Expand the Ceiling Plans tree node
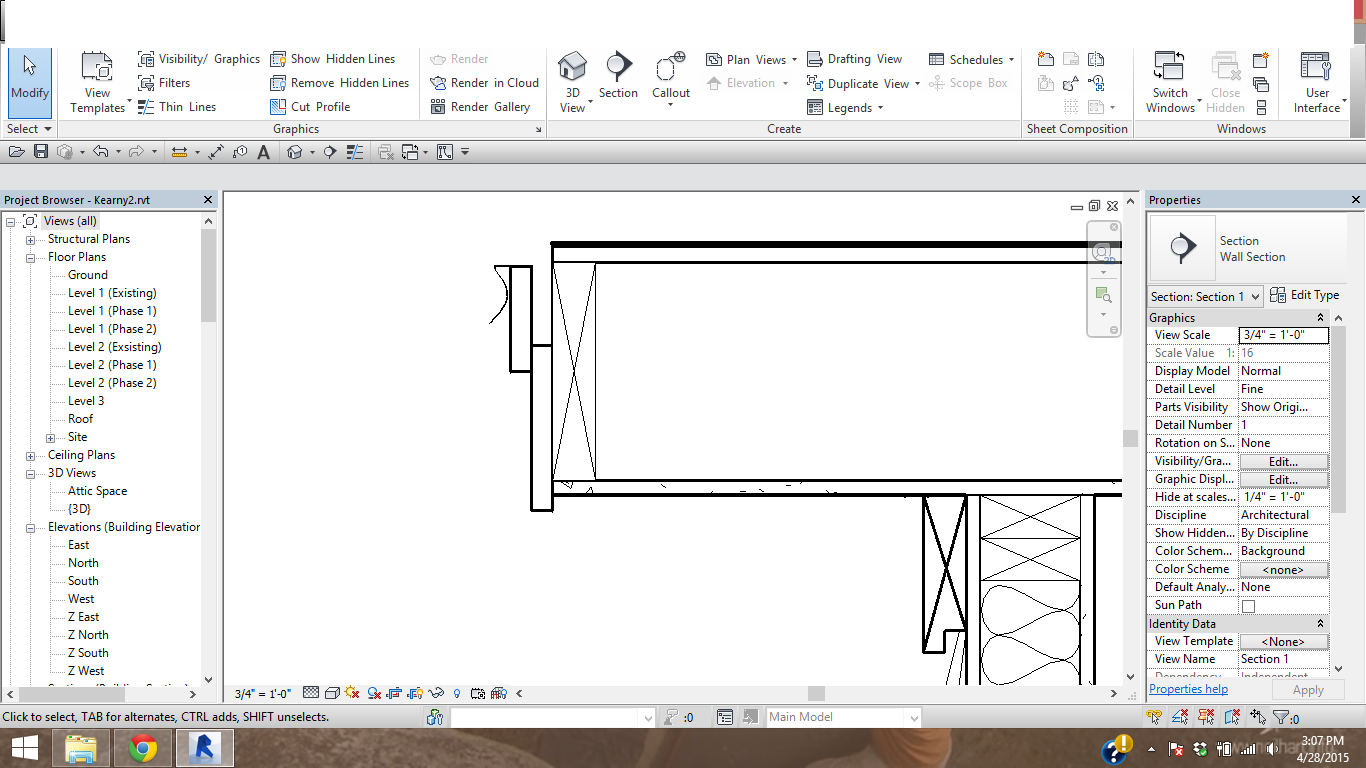1366x768 pixels. pyautogui.click(x=30, y=456)
